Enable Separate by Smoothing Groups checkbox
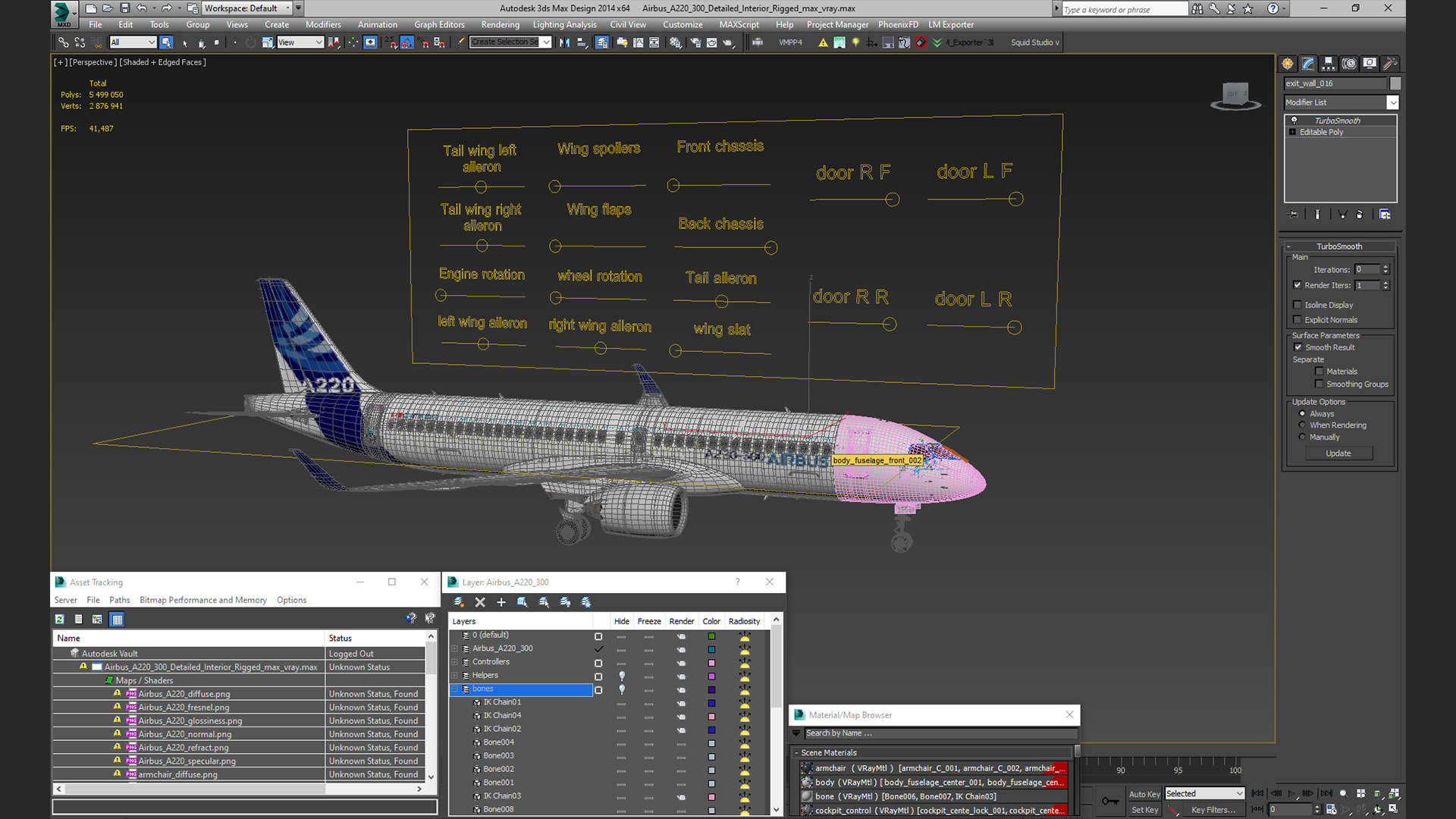The width and height of the screenshot is (1456, 819). coord(1319,384)
